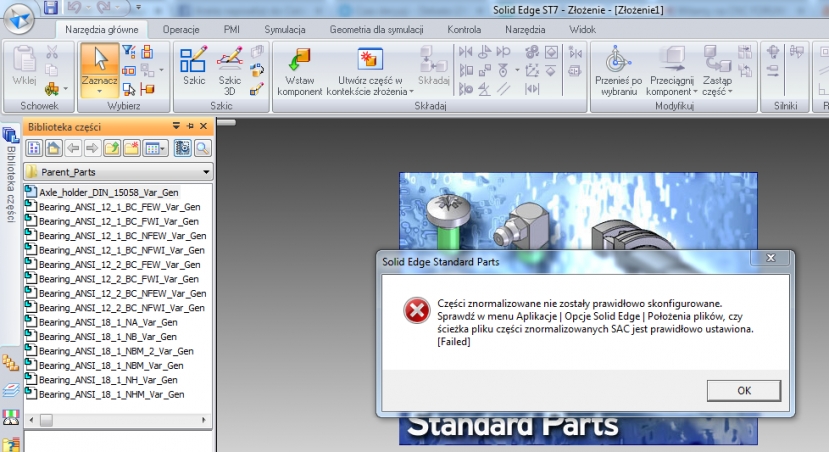The height and width of the screenshot is (452, 829).
Task: Click the Wklej paste button
Action: (x=24, y=66)
